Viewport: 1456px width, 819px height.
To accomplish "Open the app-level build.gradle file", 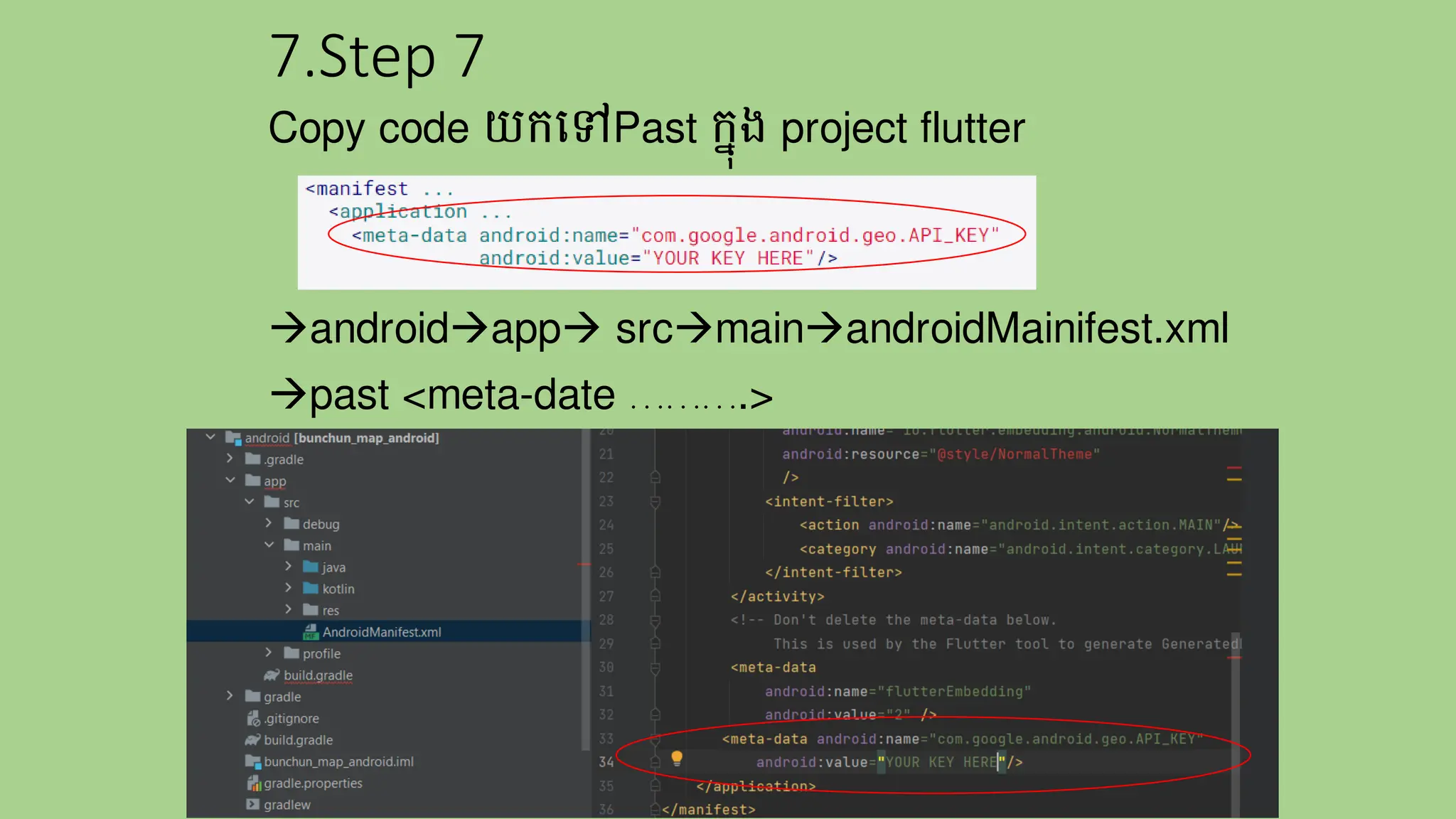I will [x=318, y=675].
